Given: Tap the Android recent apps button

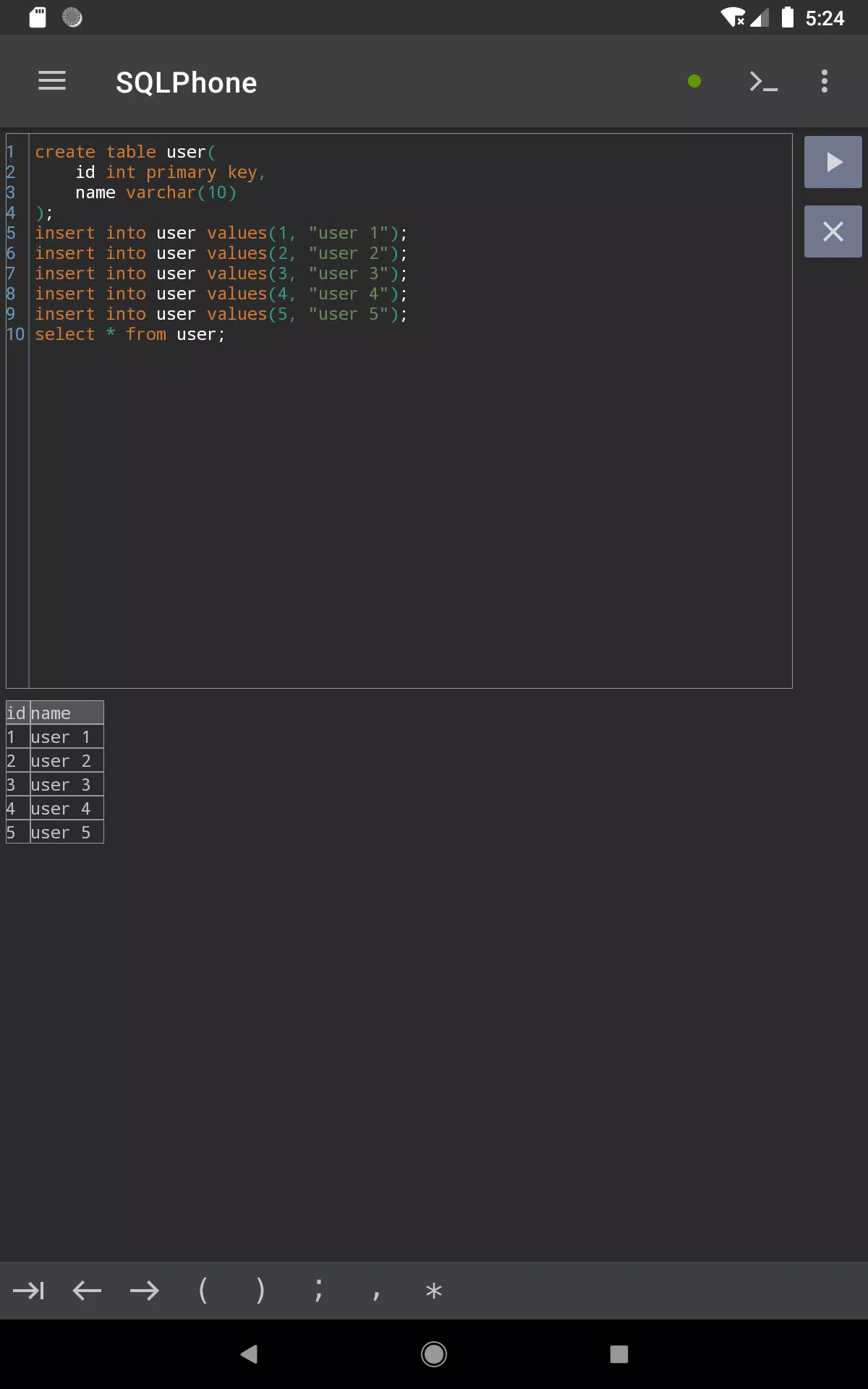Looking at the screenshot, I should (x=619, y=1354).
